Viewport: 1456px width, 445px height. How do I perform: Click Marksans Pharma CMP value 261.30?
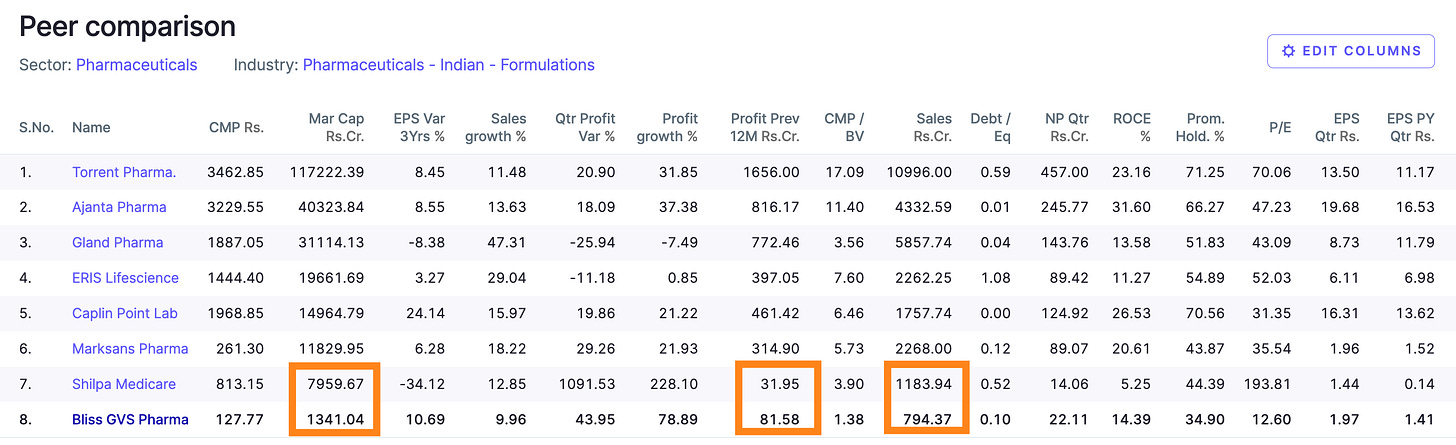pos(240,348)
